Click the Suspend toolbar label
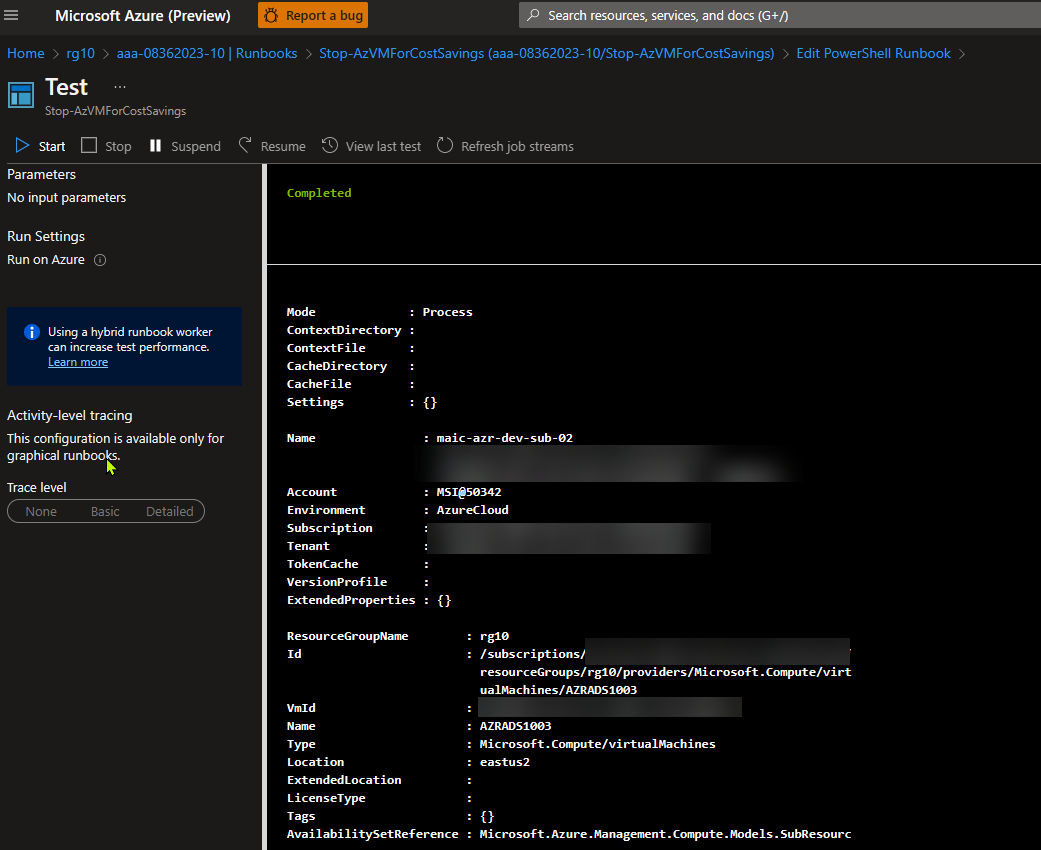This screenshot has width=1041, height=850. 196,146
